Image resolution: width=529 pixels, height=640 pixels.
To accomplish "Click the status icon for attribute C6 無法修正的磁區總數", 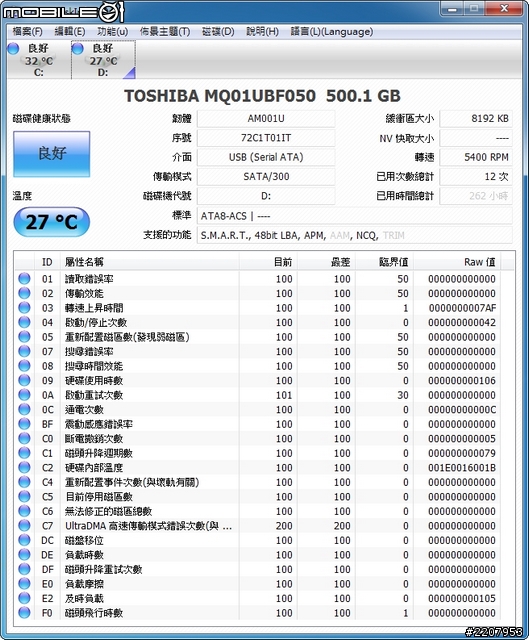I will click(x=24, y=511).
